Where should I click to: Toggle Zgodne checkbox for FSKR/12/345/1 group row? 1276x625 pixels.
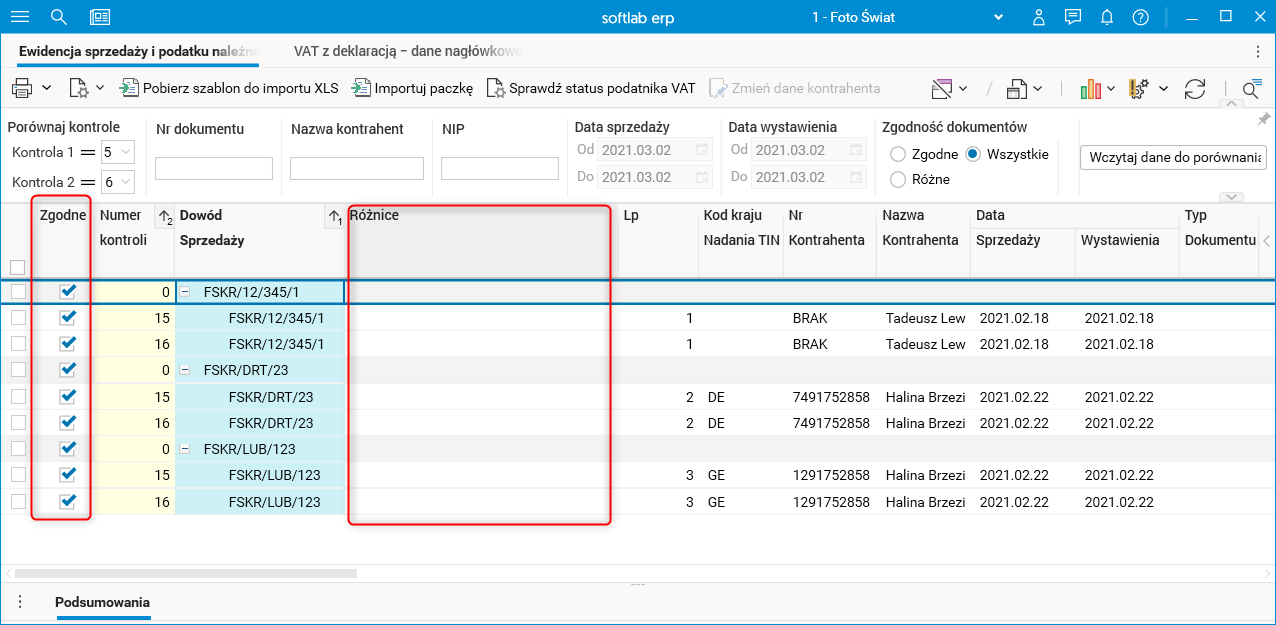pos(67,292)
